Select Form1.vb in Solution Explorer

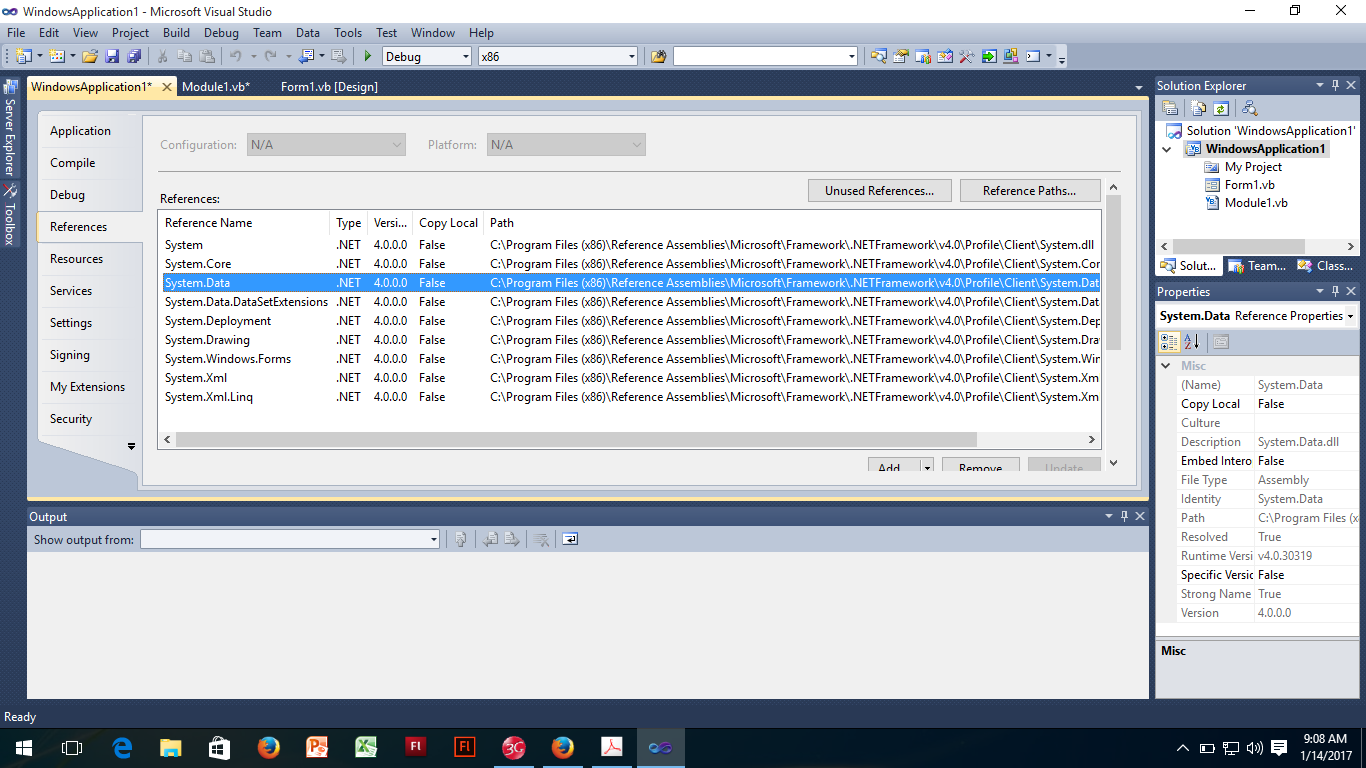point(1249,185)
